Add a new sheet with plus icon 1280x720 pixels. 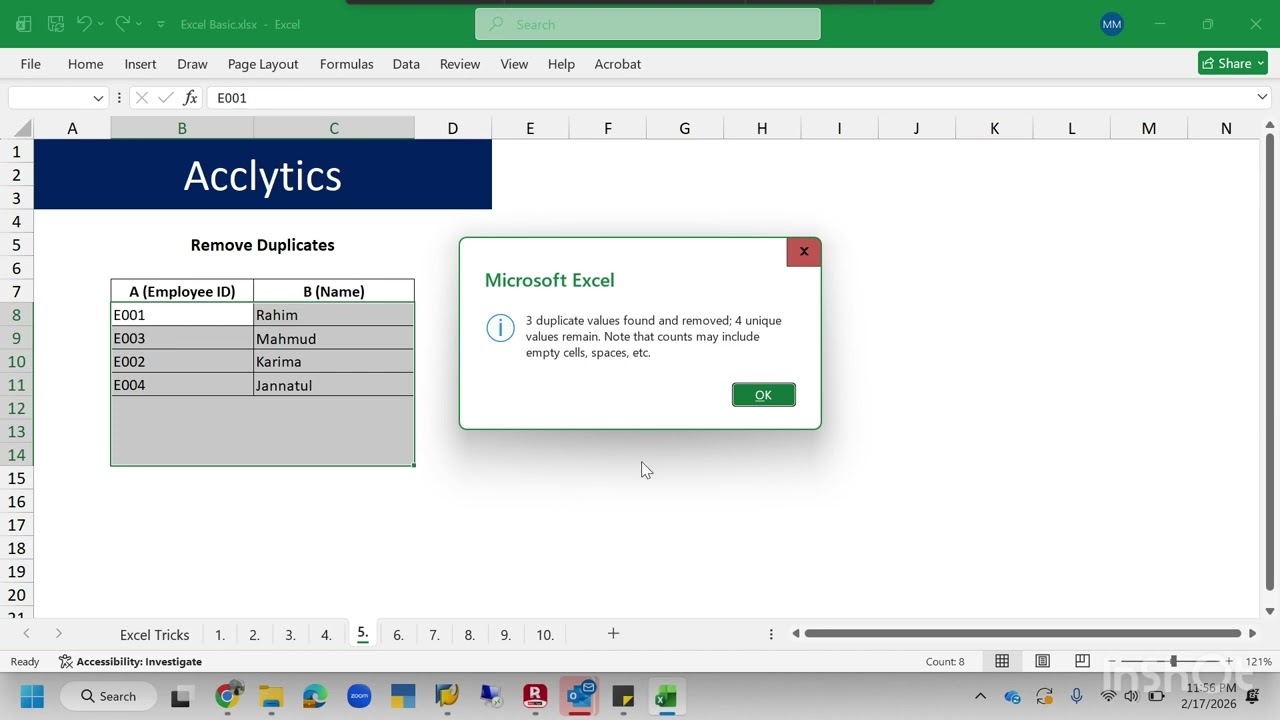613,634
